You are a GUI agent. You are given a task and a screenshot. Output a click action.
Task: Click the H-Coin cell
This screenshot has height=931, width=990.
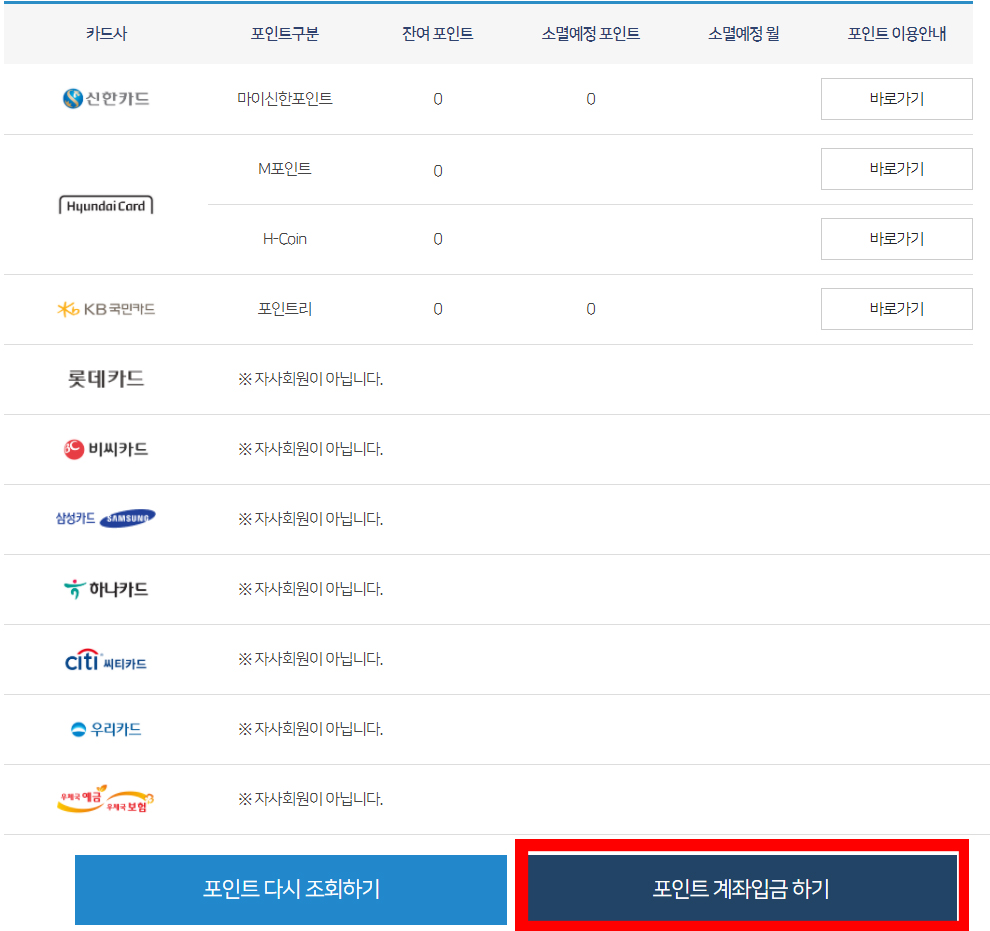[285, 239]
